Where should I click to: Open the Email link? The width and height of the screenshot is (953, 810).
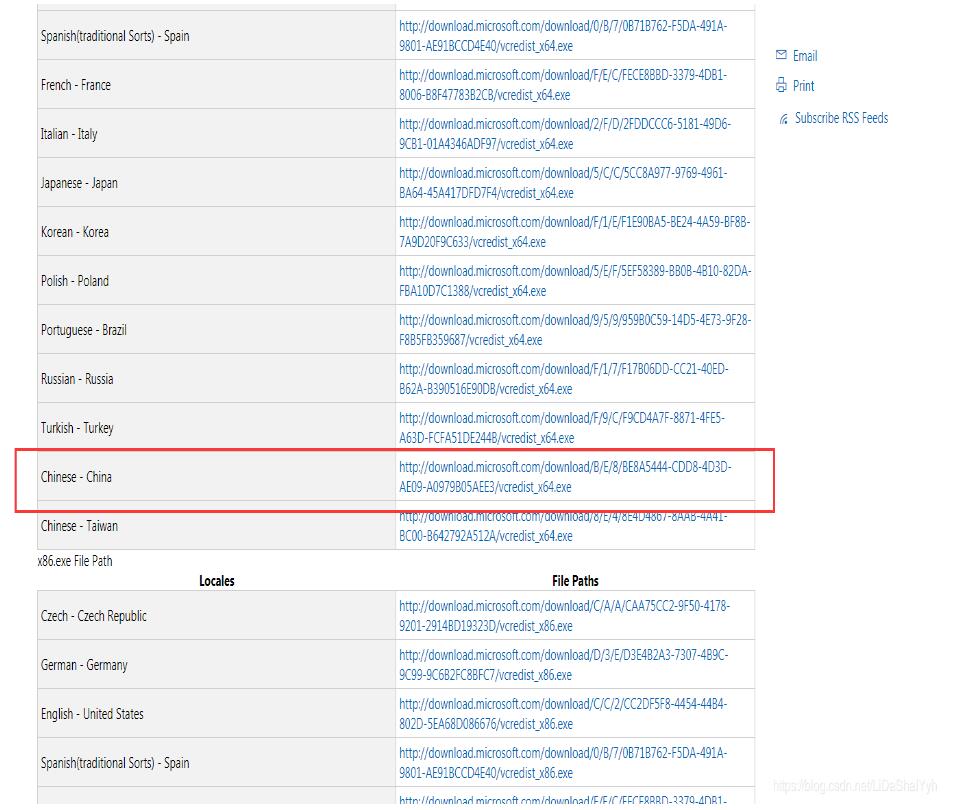805,56
